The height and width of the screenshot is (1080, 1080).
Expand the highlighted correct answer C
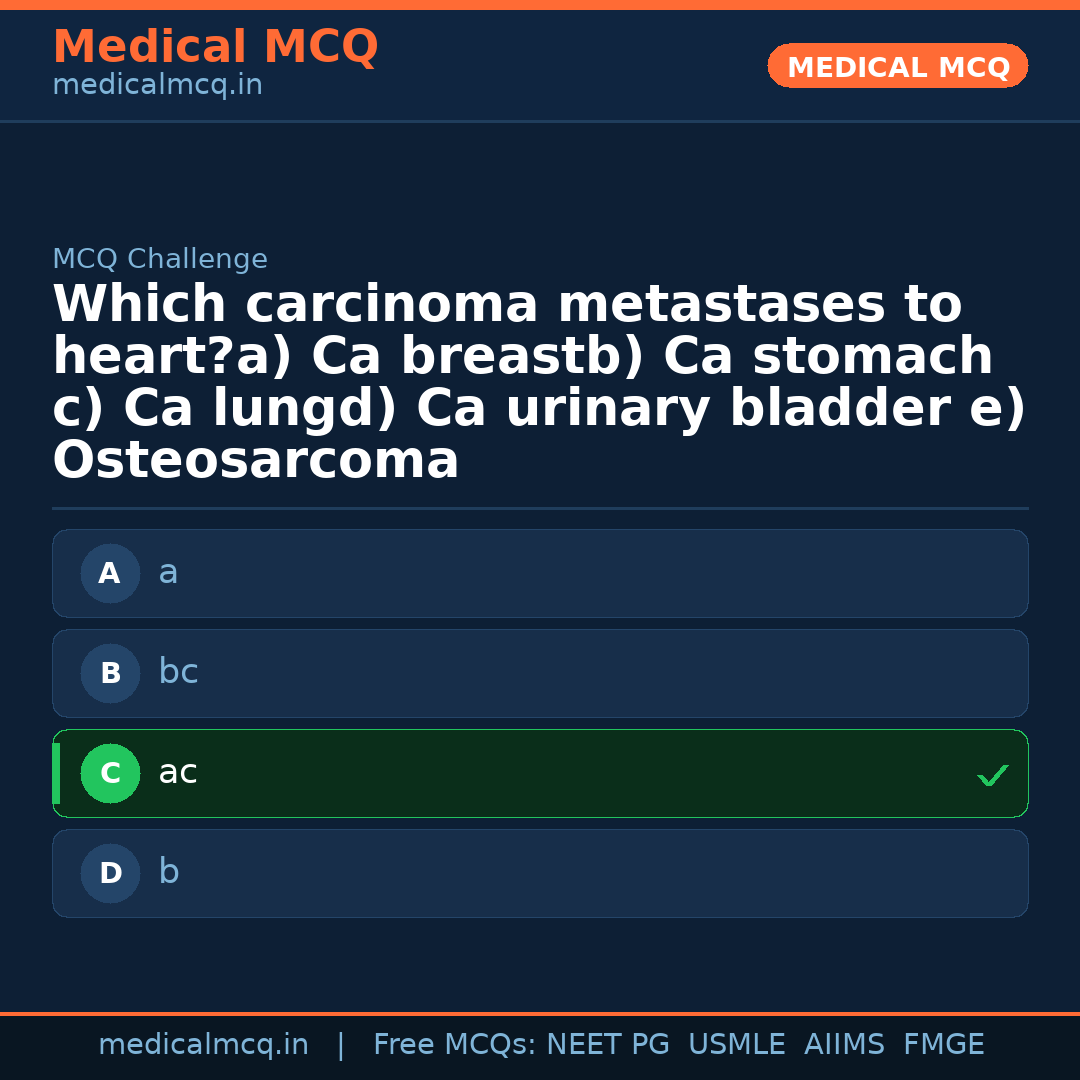click(x=540, y=773)
